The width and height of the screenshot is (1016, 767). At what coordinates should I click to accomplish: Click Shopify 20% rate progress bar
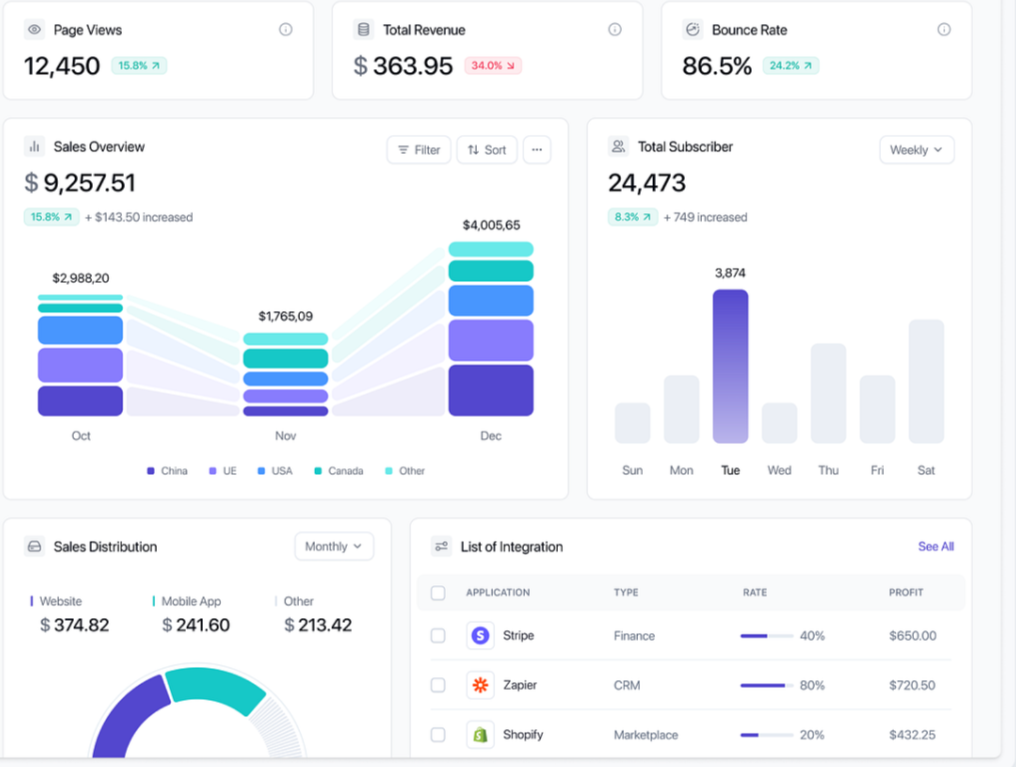(x=767, y=735)
